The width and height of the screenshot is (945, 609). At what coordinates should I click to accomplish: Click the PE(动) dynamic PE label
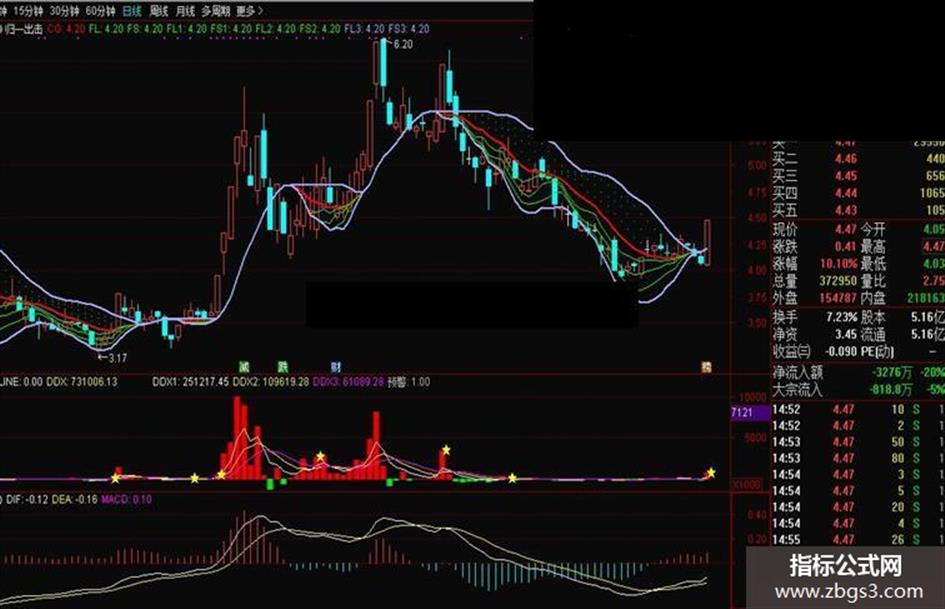point(879,351)
